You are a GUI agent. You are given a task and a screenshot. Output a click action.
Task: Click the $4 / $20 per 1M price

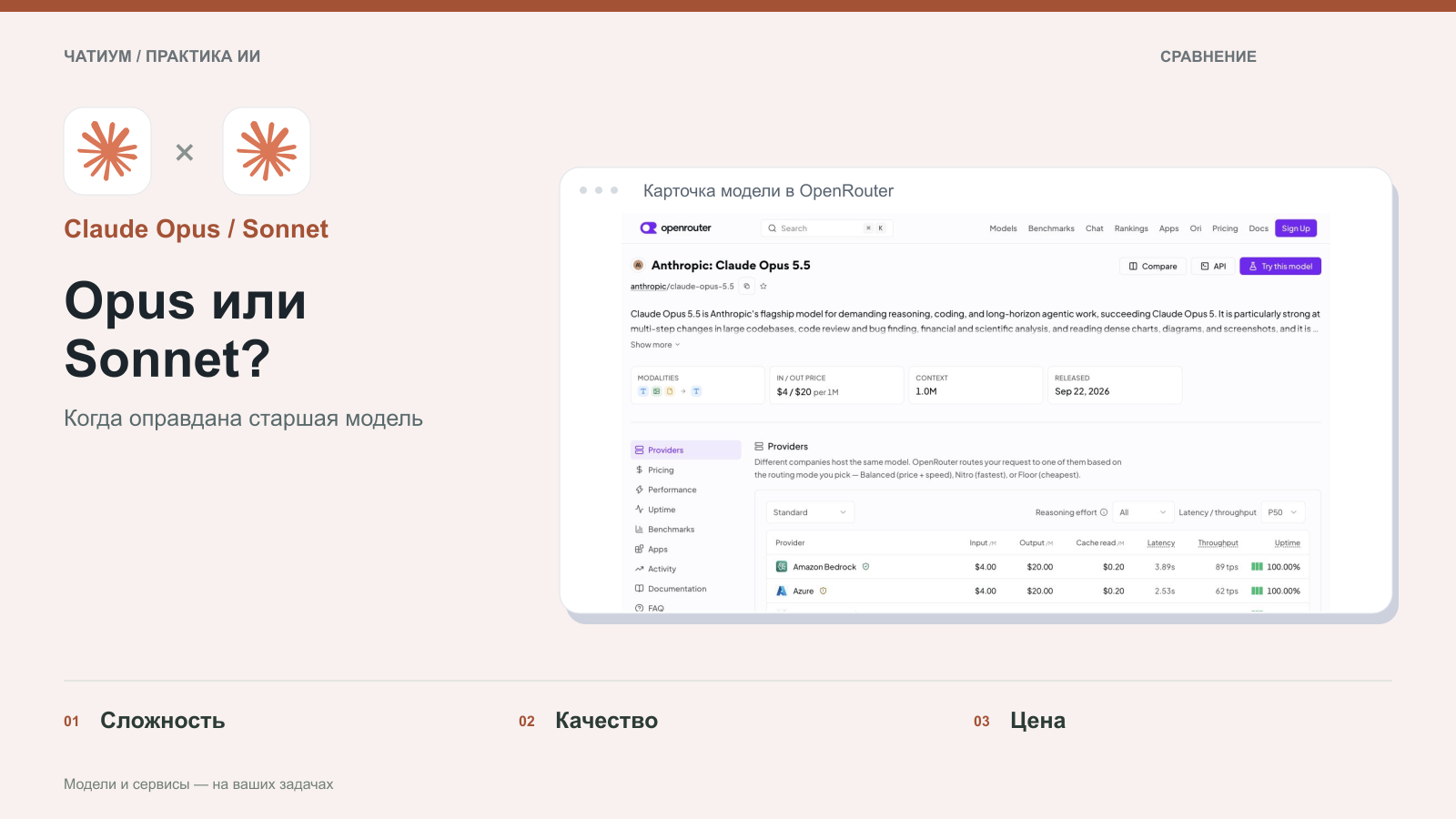click(x=807, y=392)
